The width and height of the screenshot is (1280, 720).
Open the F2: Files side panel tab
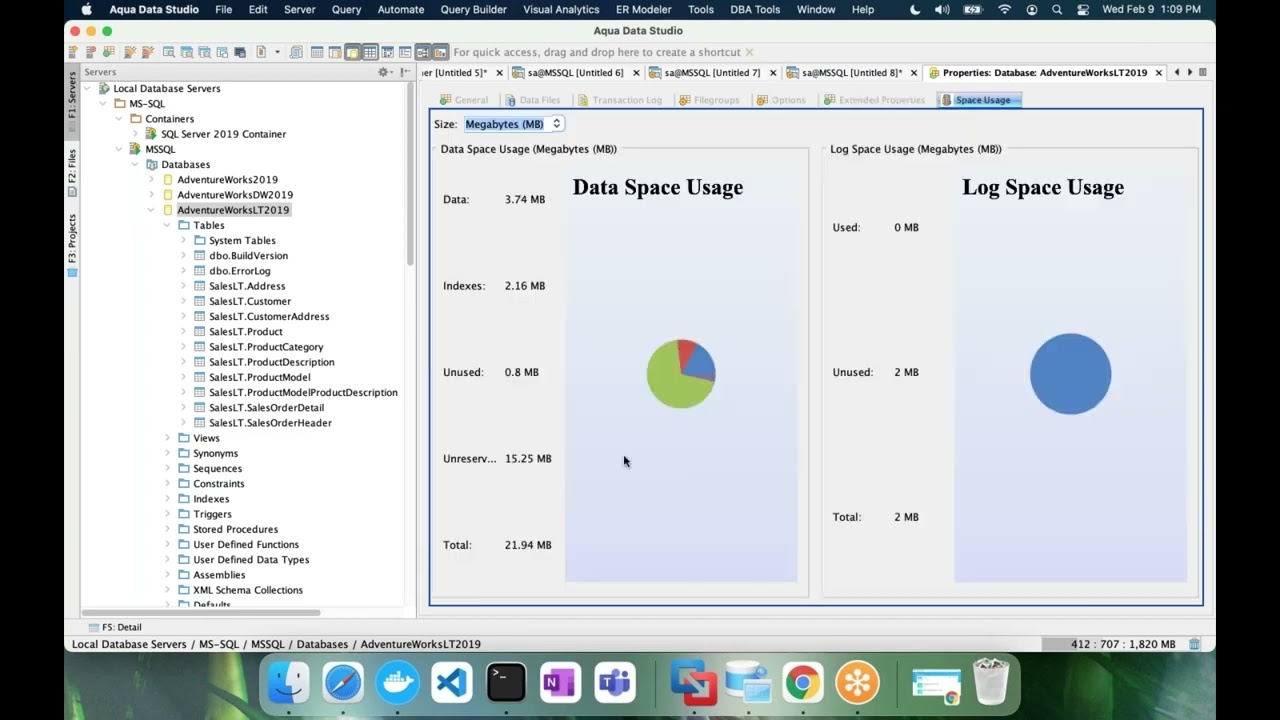pyautogui.click(x=72, y=173)
